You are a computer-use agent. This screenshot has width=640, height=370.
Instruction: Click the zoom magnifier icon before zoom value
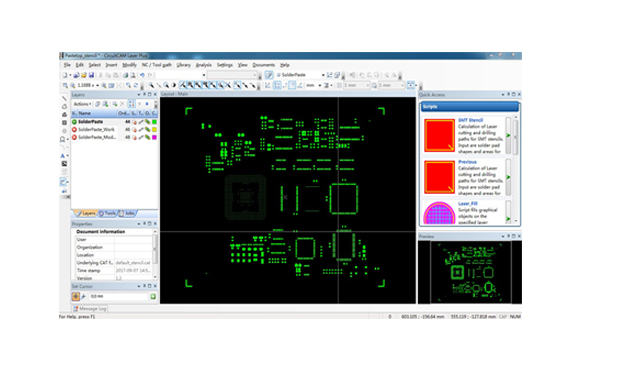pos(73,85)
